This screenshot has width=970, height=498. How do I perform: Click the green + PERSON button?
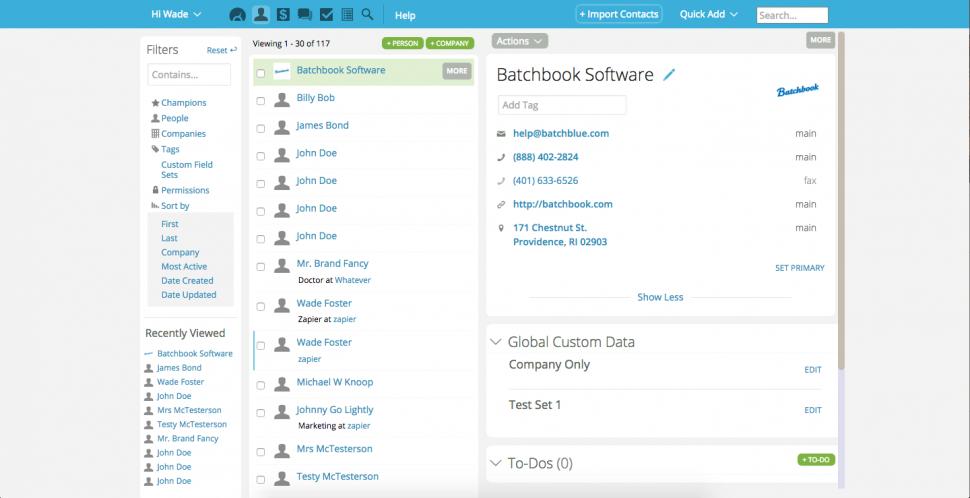[403, 43]
